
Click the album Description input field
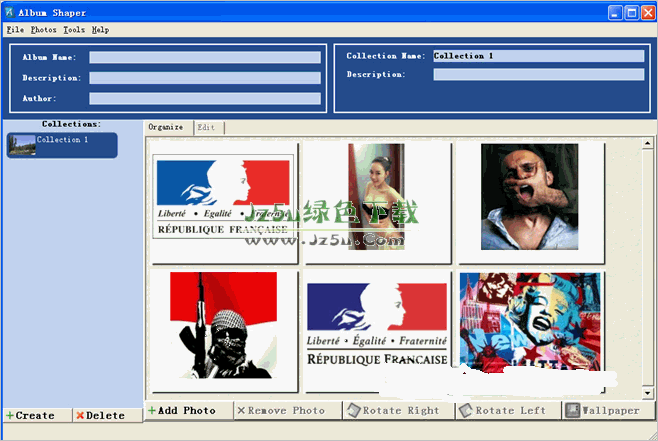[205, 78]
